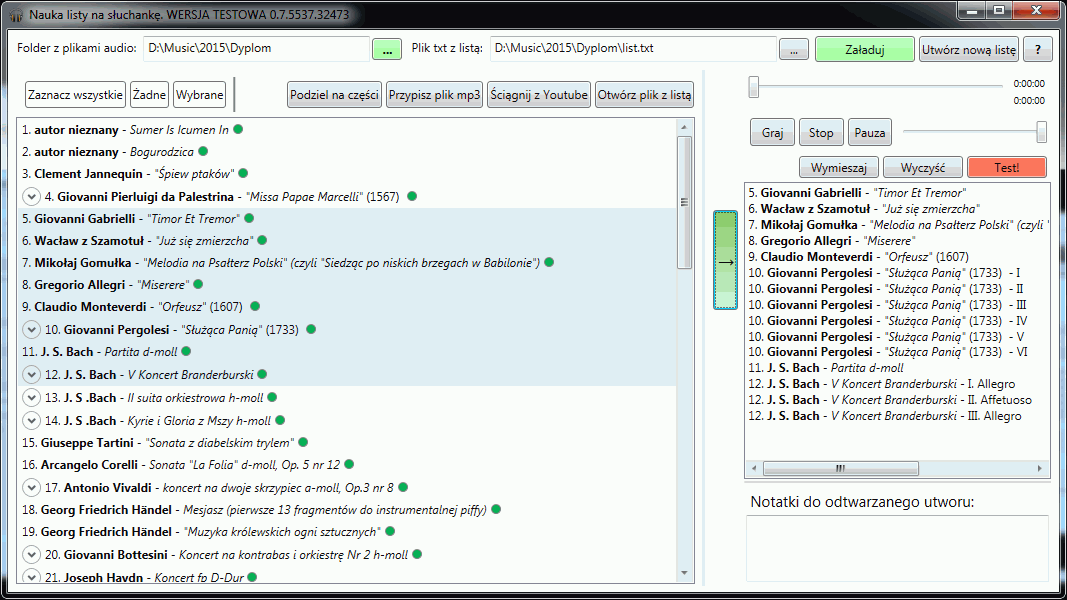Browse list txt file with gray ellipsis button
This screenshot has height=600, width=1067.
tap(794, 49)
